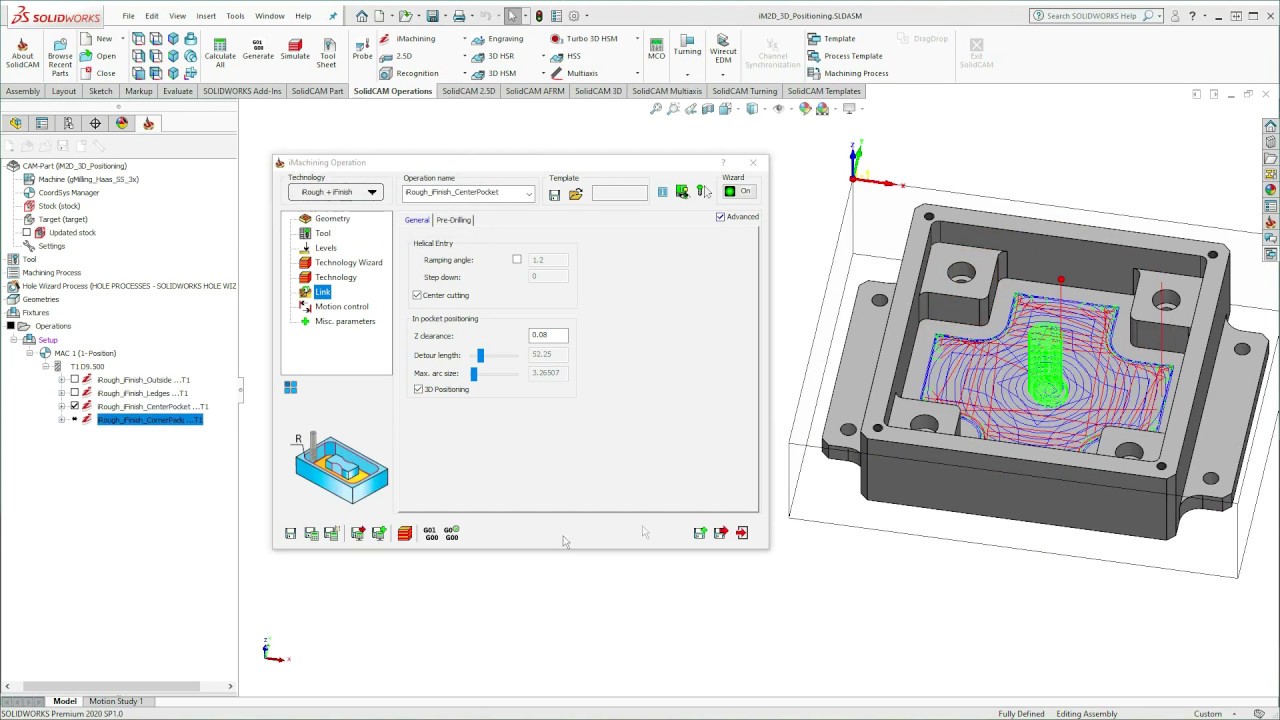Collapse the MAC 1 (1-Position) node
Image resolution: width=1280 pixels, height=720 pixels.
point(30,353)
